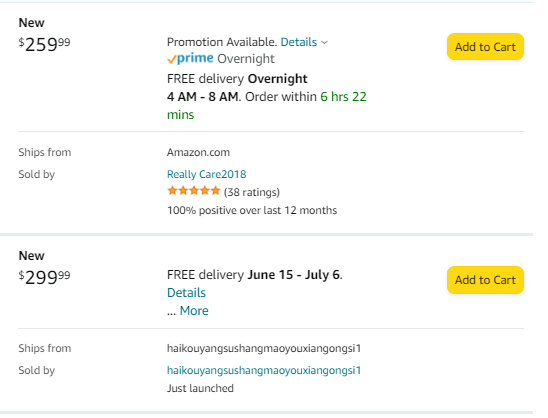Open haikouyangsushangmaoyouxiangongsi1 seller link
The width and height of the screenshot is (548, 418).
coord(264,370)
